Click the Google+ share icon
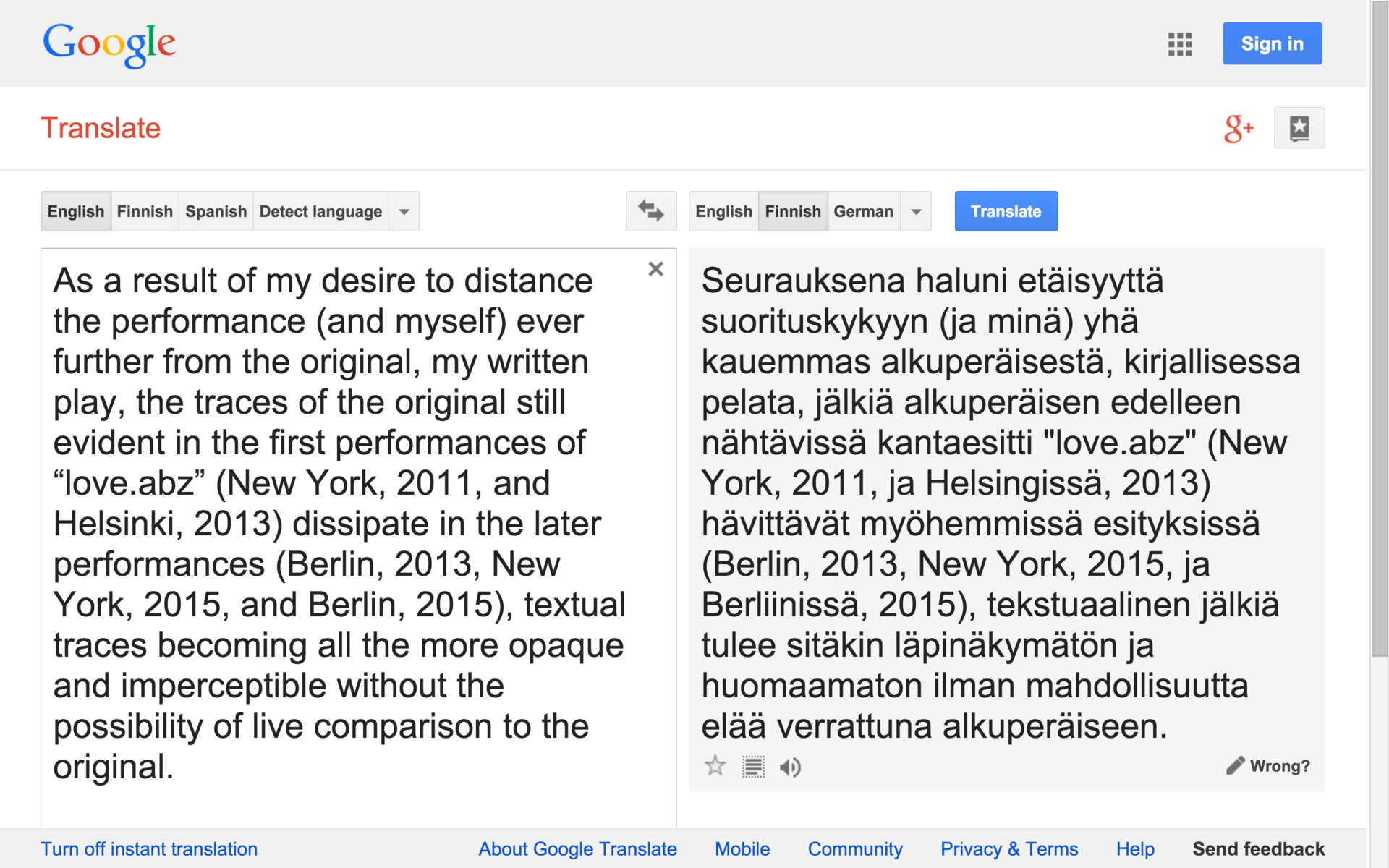This screenshot has width=1389, height=868. [x=1238, y=129]
